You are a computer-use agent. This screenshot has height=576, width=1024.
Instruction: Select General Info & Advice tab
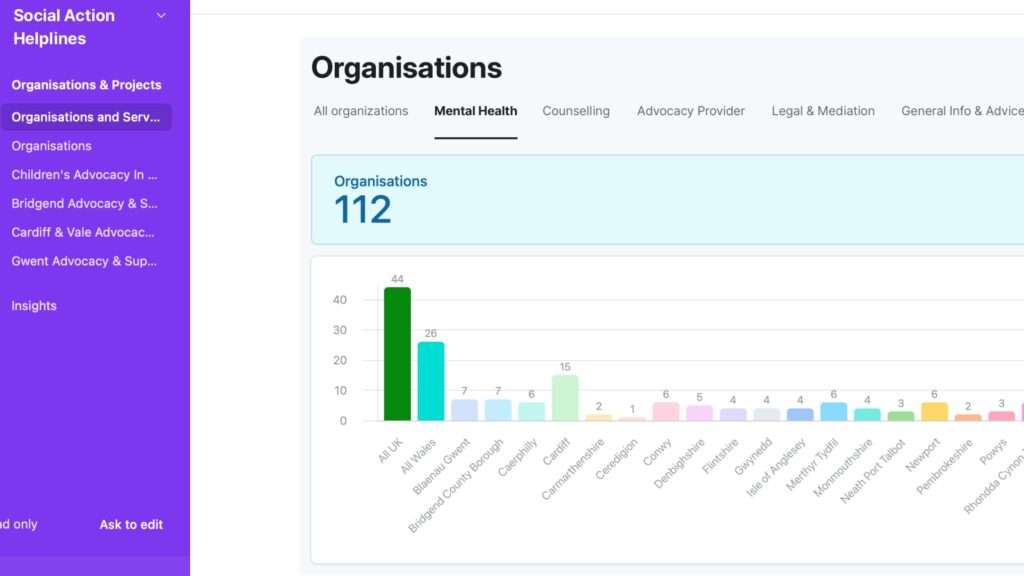coord(961,111)
